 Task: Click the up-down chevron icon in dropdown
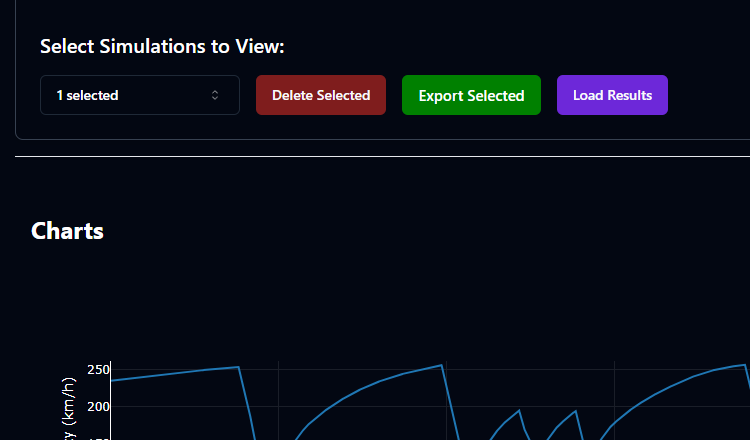pyautogui.click(x=214, y=95)
